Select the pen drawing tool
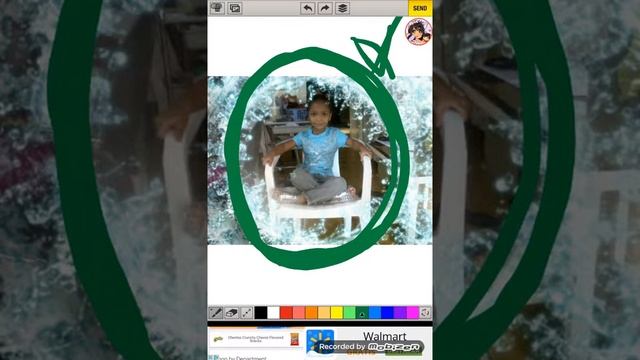This screenshot has height=360, width=640. pos(216,313)
